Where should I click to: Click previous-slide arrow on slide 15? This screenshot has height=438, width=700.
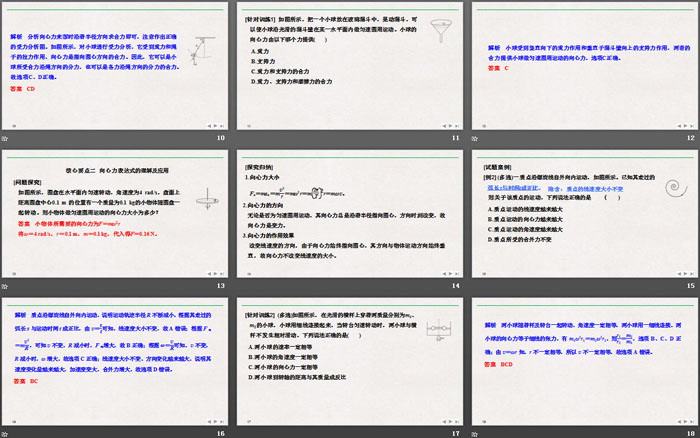[679, 274]
